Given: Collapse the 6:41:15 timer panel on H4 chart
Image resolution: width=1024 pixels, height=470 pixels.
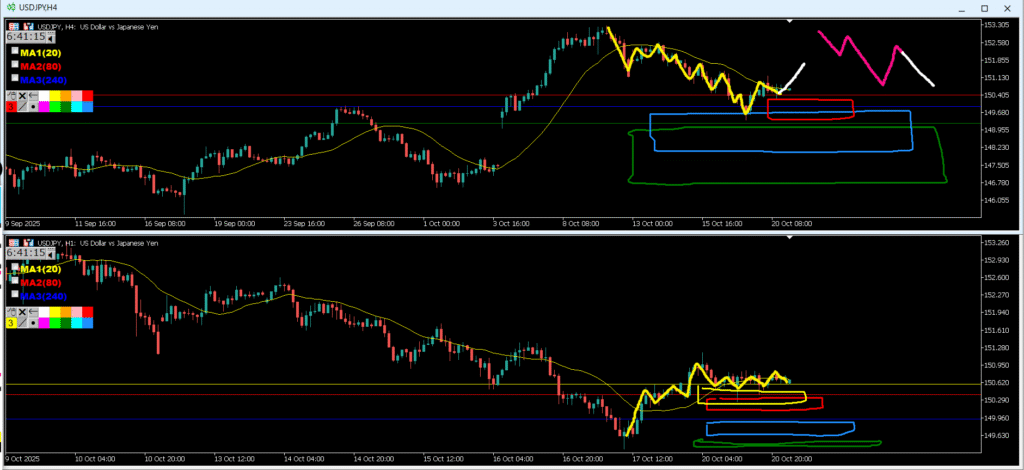Looking at the screenshot, I should pos(50,39).
